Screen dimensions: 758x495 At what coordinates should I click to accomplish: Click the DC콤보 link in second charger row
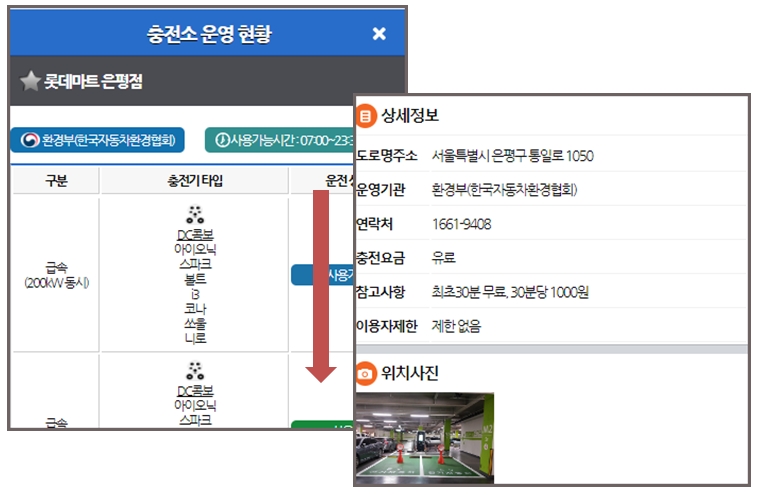[x=195, y=391]
